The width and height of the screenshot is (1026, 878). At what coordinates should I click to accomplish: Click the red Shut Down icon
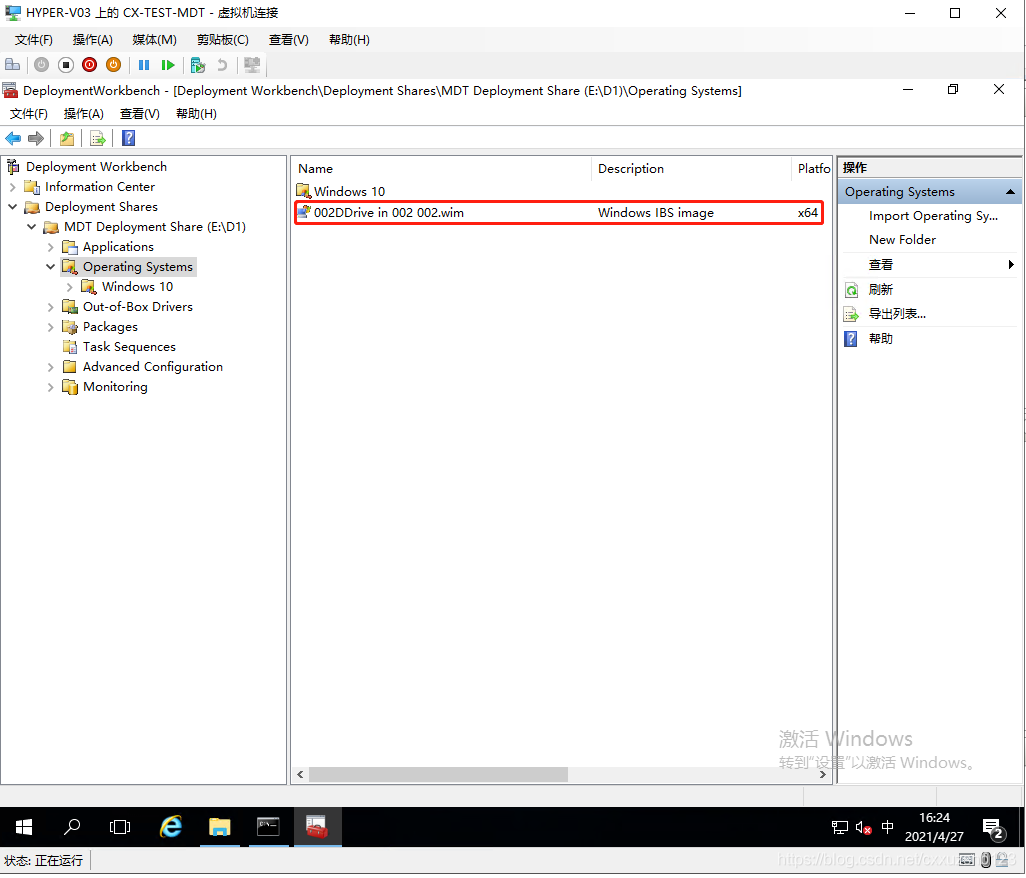coord(90,65)
